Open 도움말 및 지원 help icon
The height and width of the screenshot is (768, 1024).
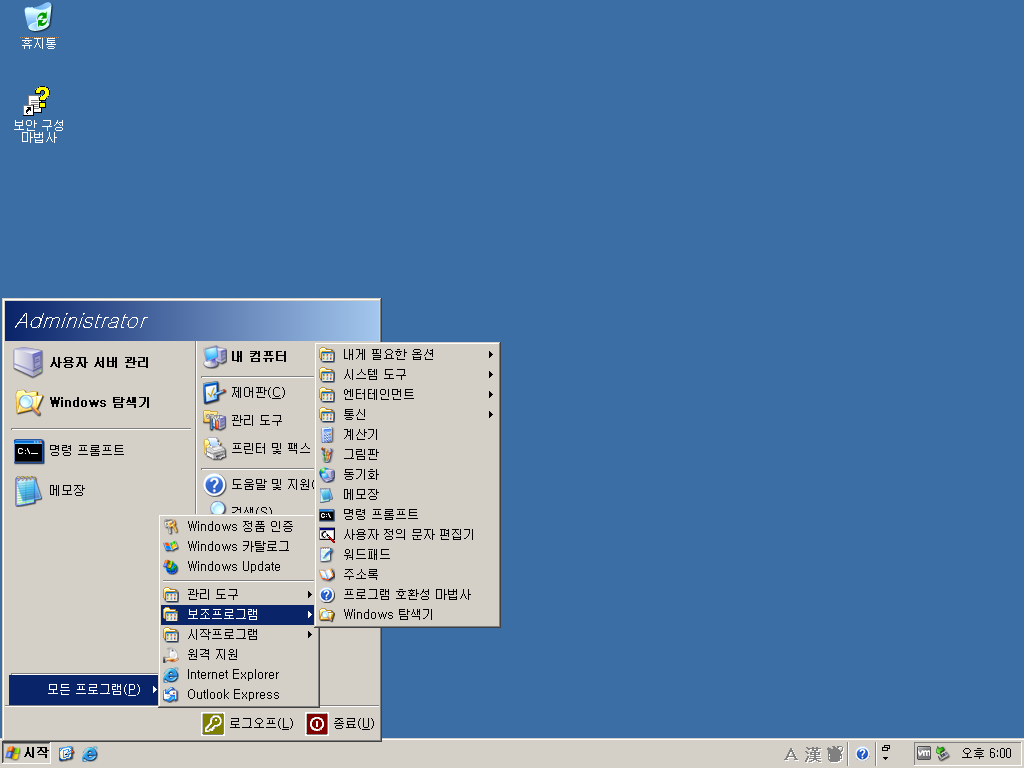coord(214,485)
